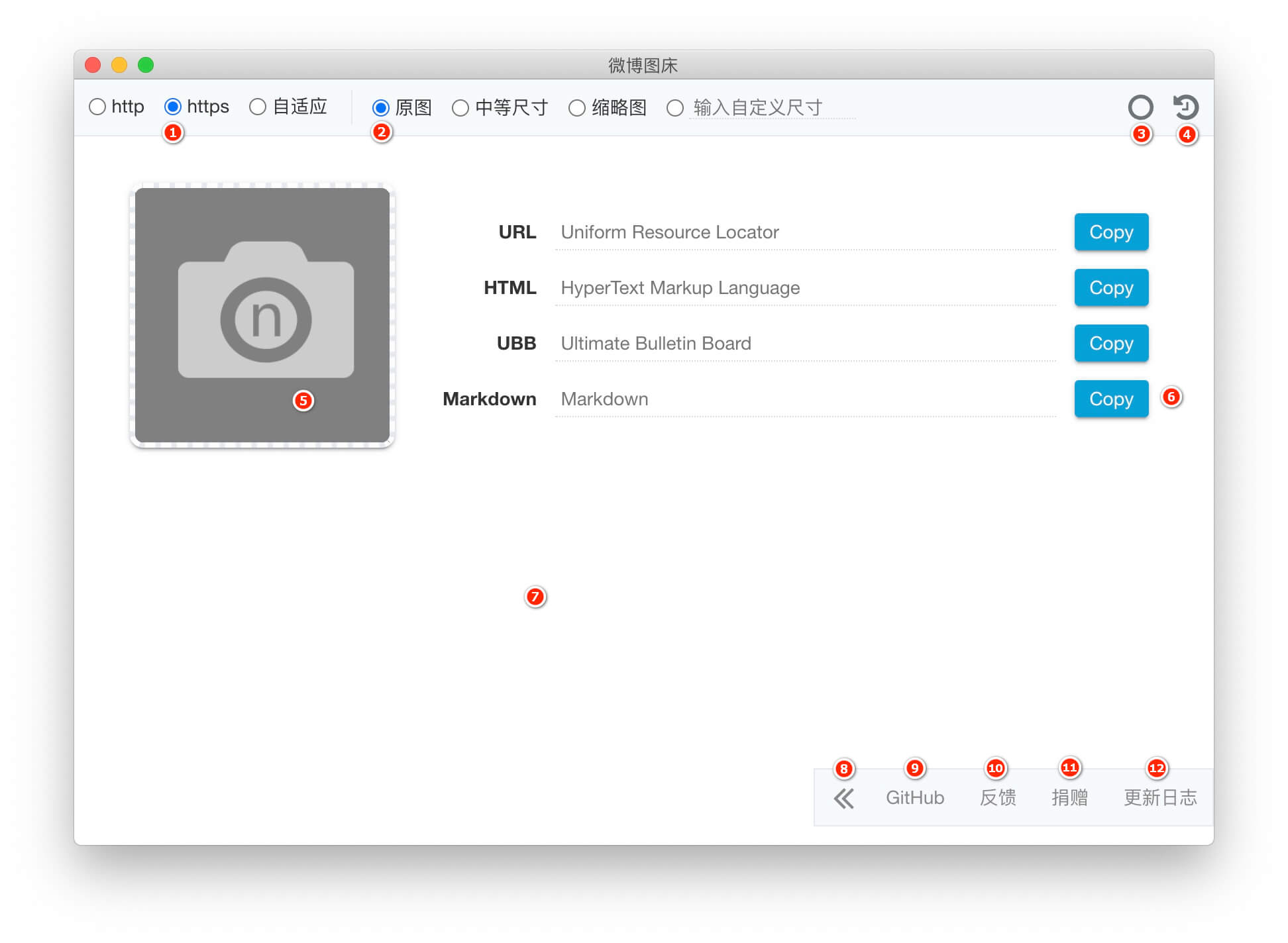The width and height of the screenshot is (1288, 943).
Task: Select the custom size radio button
Action: [675, 108]
